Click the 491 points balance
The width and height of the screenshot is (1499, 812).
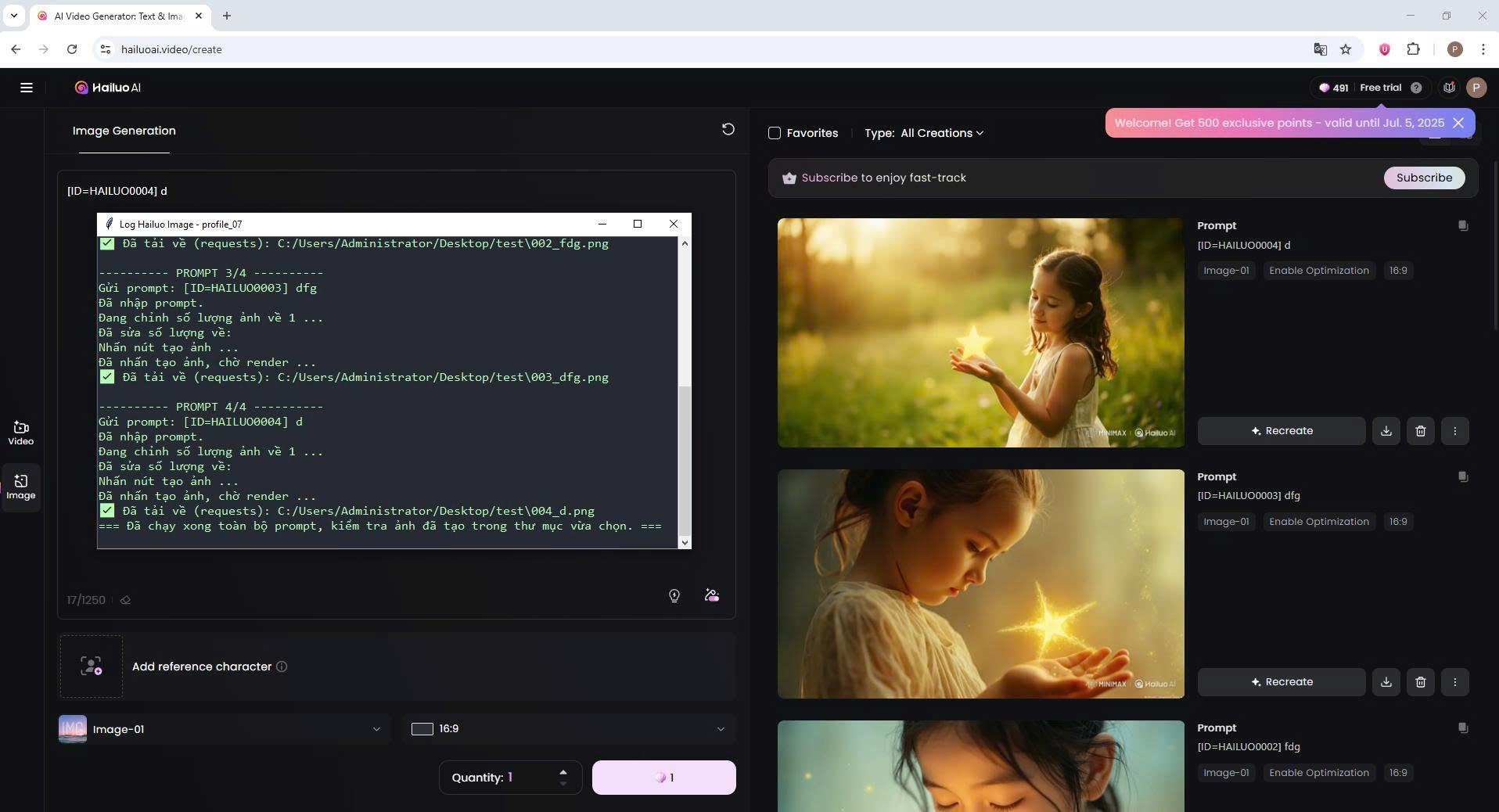(1334, 88)
